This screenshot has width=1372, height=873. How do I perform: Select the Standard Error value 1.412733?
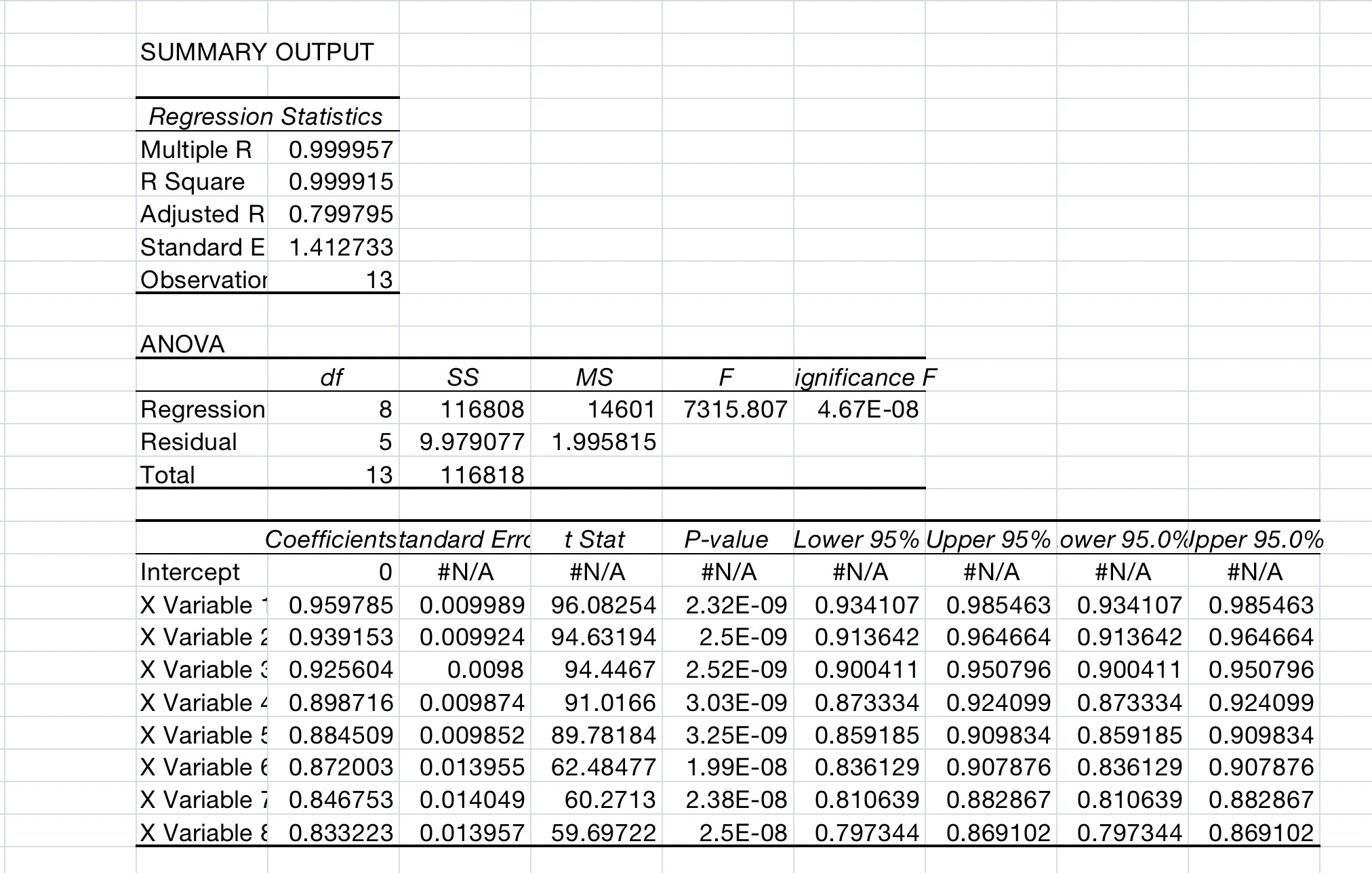click(x=340, y=247)
